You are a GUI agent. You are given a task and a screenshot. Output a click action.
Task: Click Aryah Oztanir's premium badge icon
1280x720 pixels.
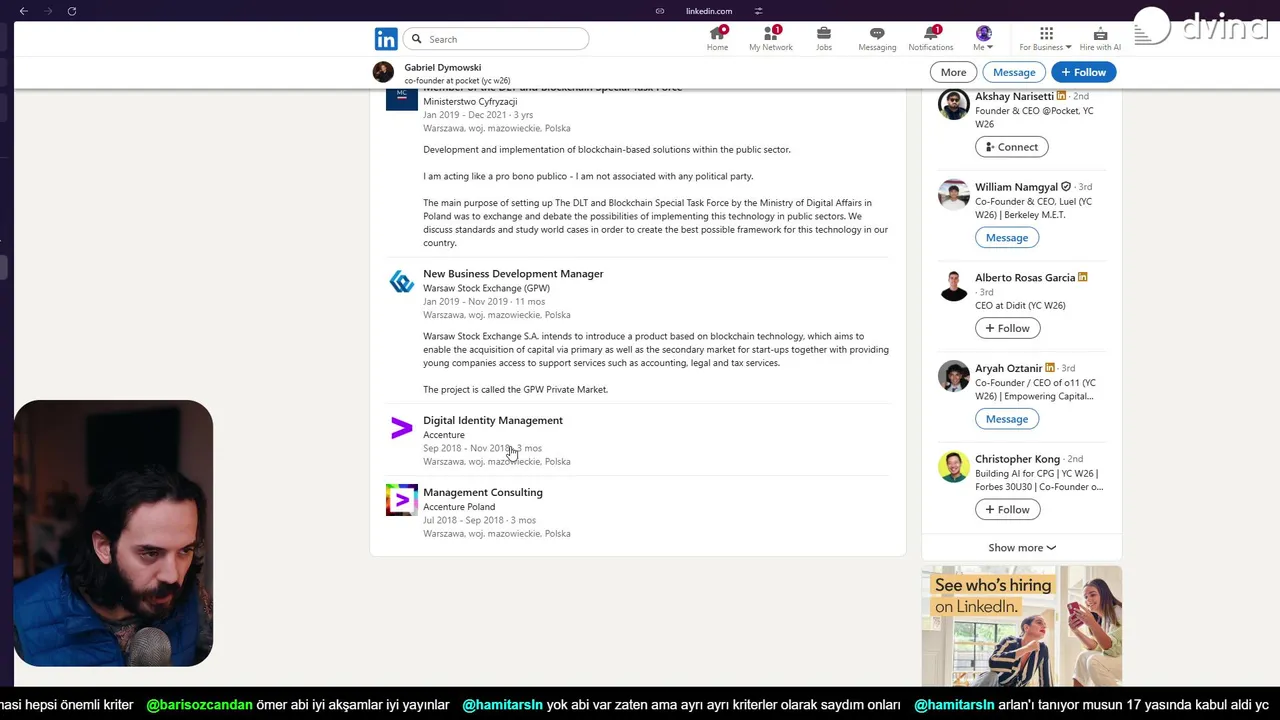pos(1049,368)
